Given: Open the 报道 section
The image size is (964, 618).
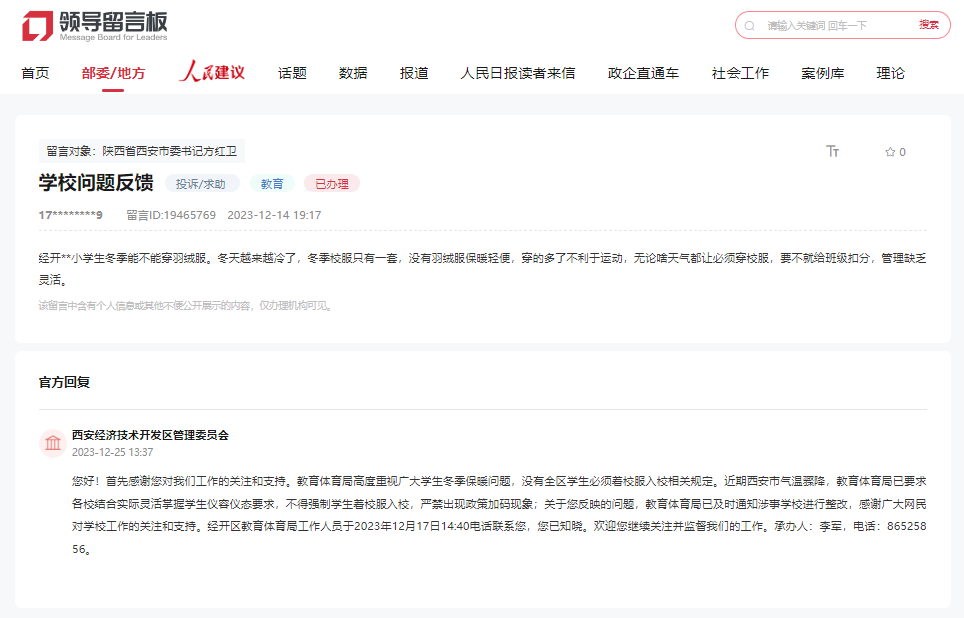Looking at the screenshot, I should (x=413, y=73).
